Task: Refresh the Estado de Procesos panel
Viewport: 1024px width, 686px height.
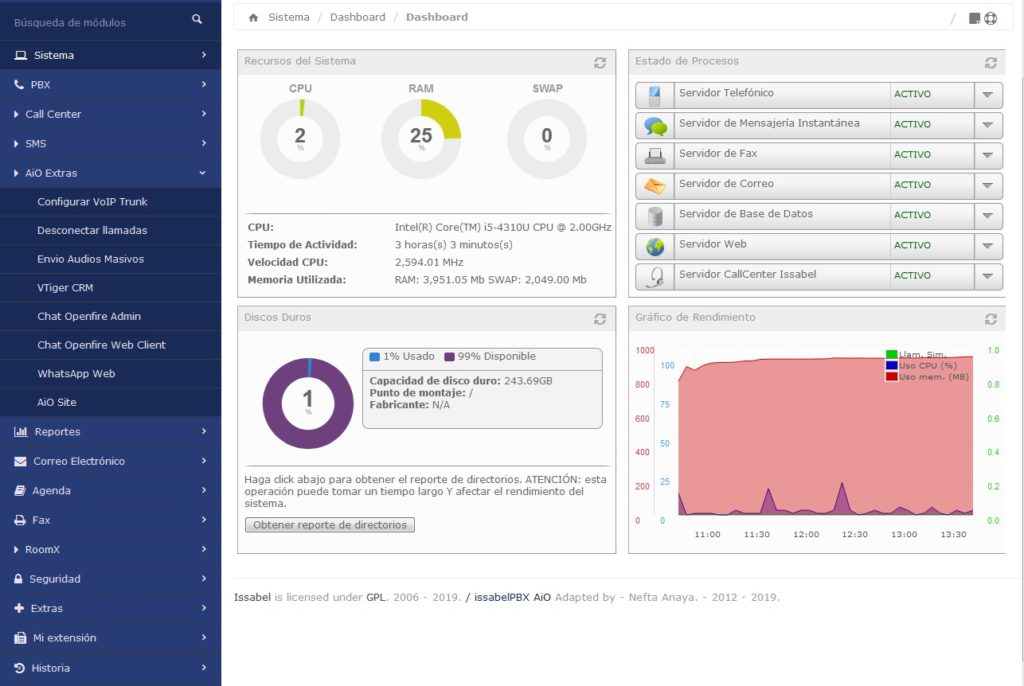Action: click(991, 62)
